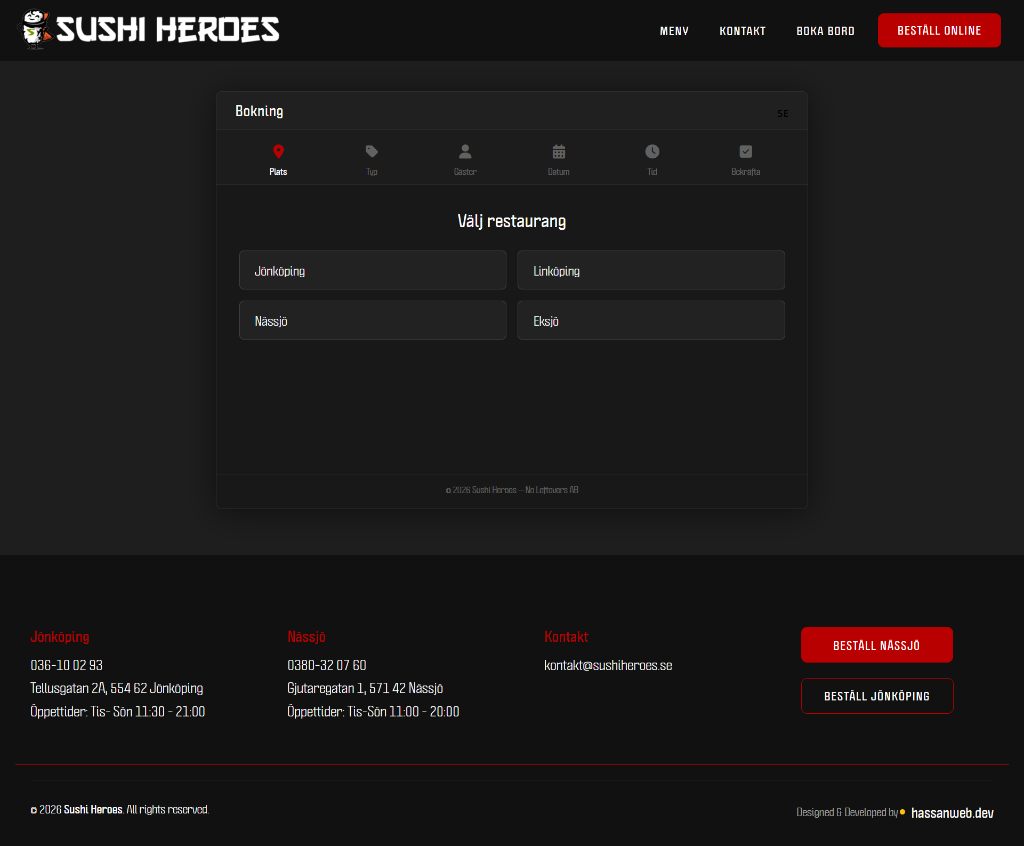The image size is (1024, 846).
Task: Open the Gäster person step icon
Action: click(x=465, y=152)
